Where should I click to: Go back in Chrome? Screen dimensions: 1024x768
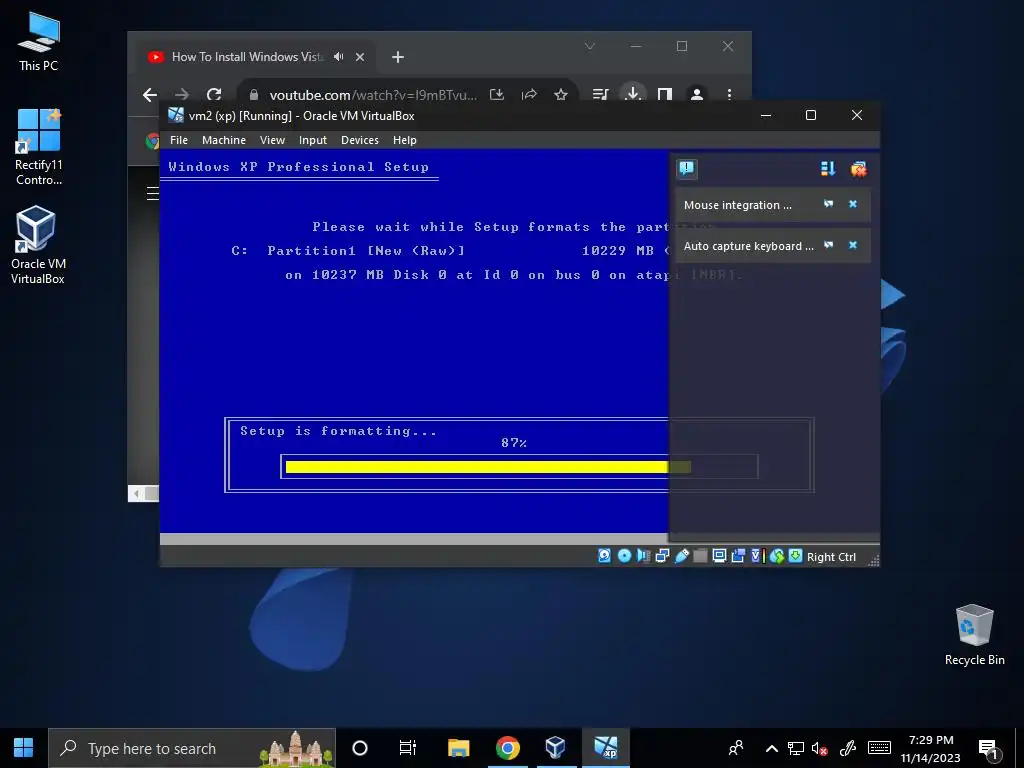[x=150, y=95]
